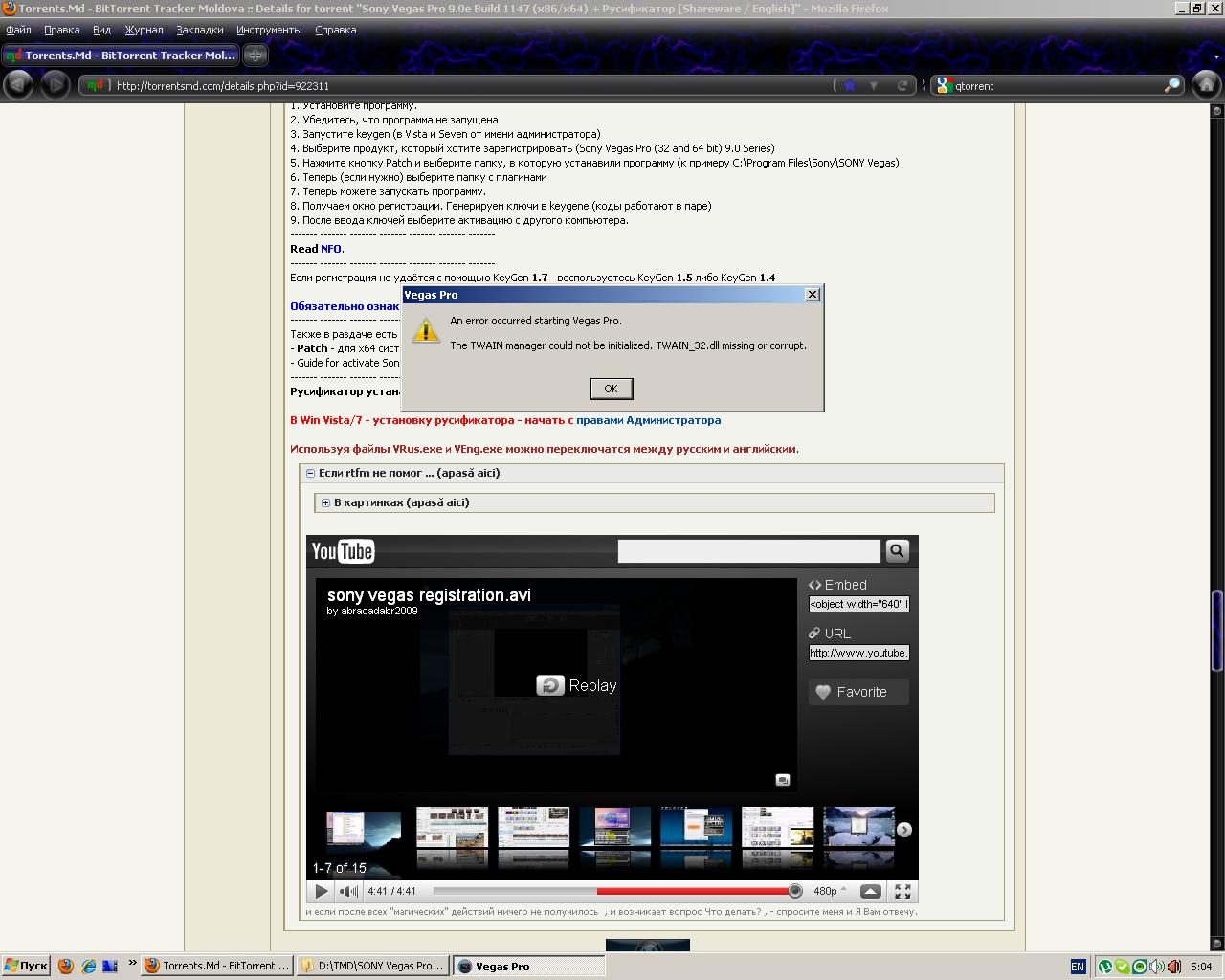Open the Закладки menu
Viewport: 1225px width, 980px height.
click(x=199, y=30)
